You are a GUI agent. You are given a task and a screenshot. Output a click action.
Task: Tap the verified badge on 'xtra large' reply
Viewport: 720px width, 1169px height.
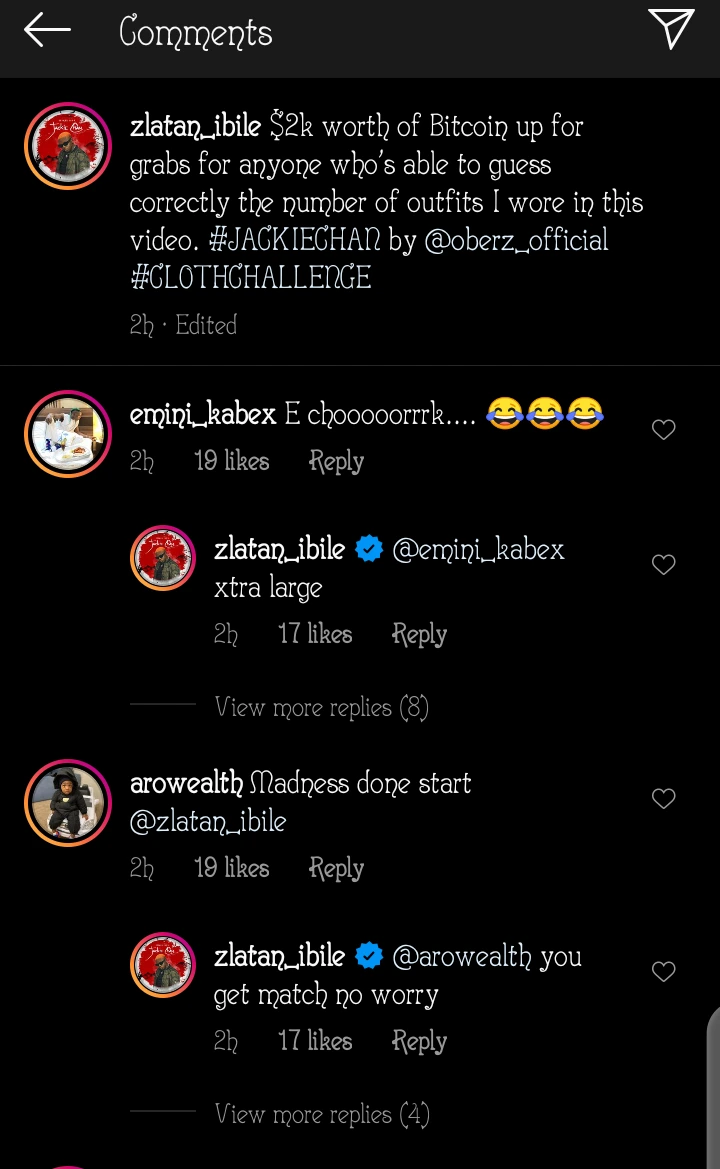[x=369, y=549]
